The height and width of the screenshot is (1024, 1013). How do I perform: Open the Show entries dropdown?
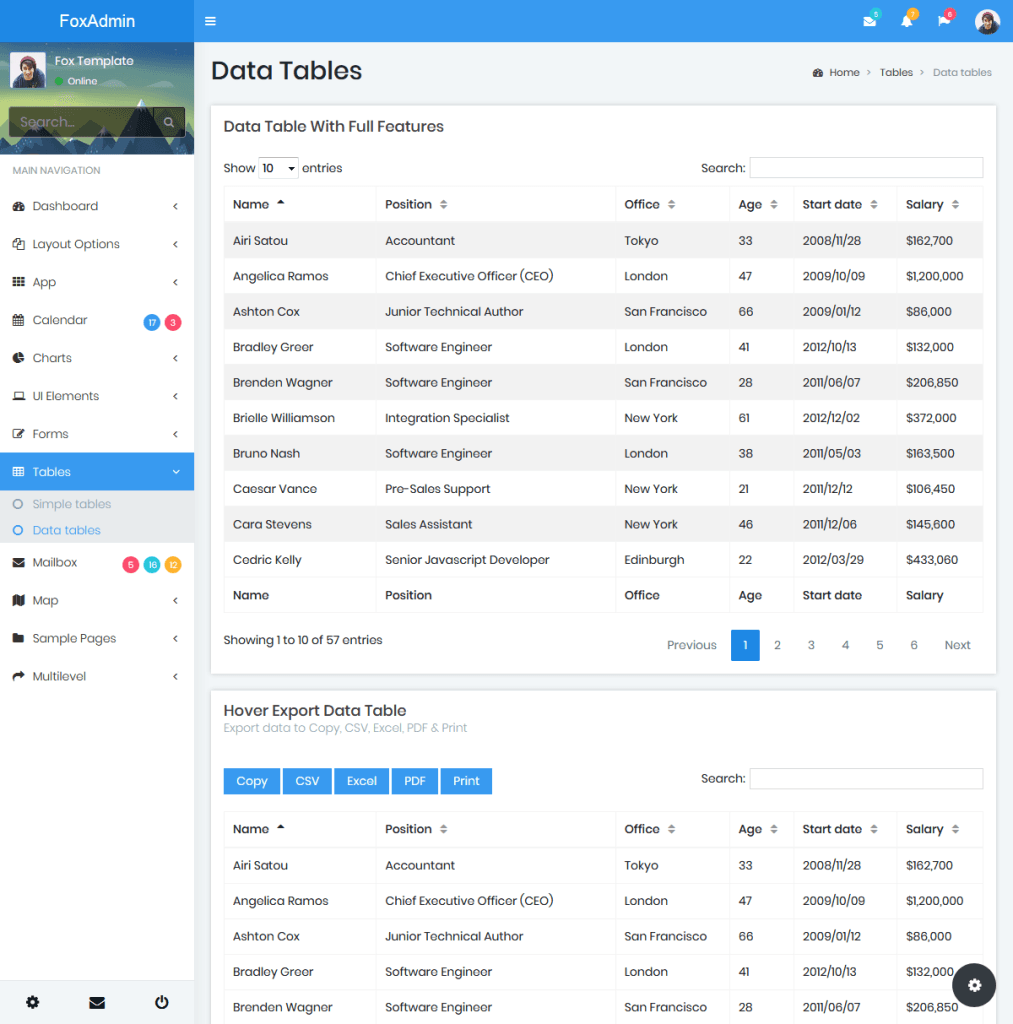(x=279, y=168)
